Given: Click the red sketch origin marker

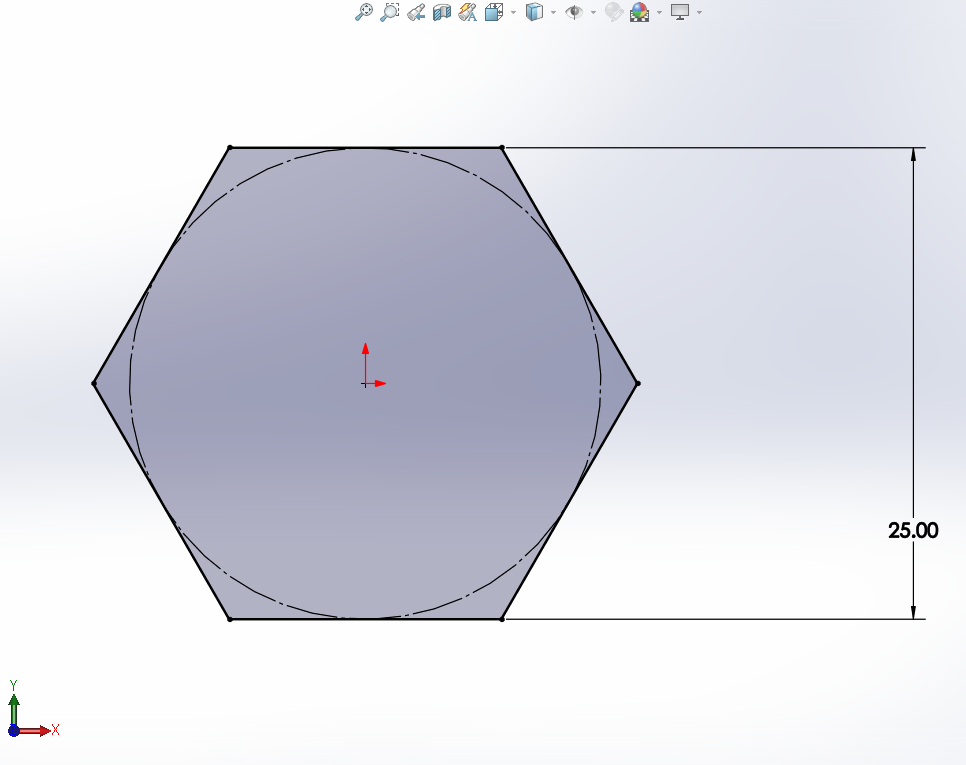Looking at the screenshot, I should (365, 383).
